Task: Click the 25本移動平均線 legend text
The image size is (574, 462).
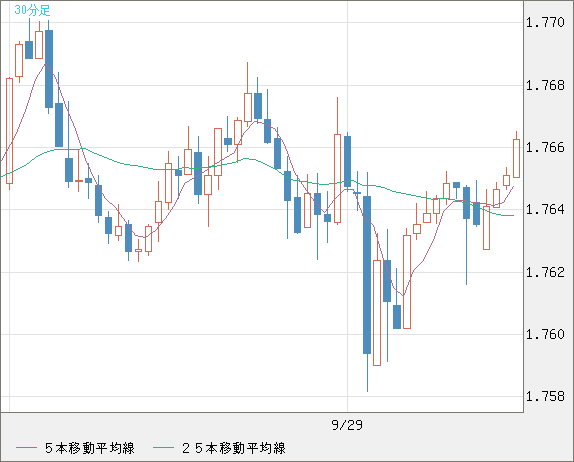Action: click(234, 448)
